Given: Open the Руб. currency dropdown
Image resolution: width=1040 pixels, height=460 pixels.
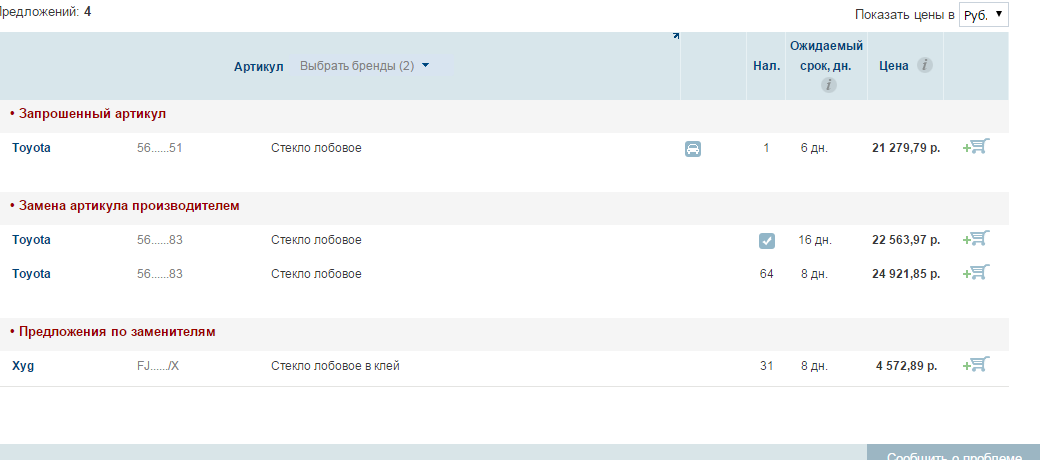Looking at the screenshot, I should (x=984, y=14).
